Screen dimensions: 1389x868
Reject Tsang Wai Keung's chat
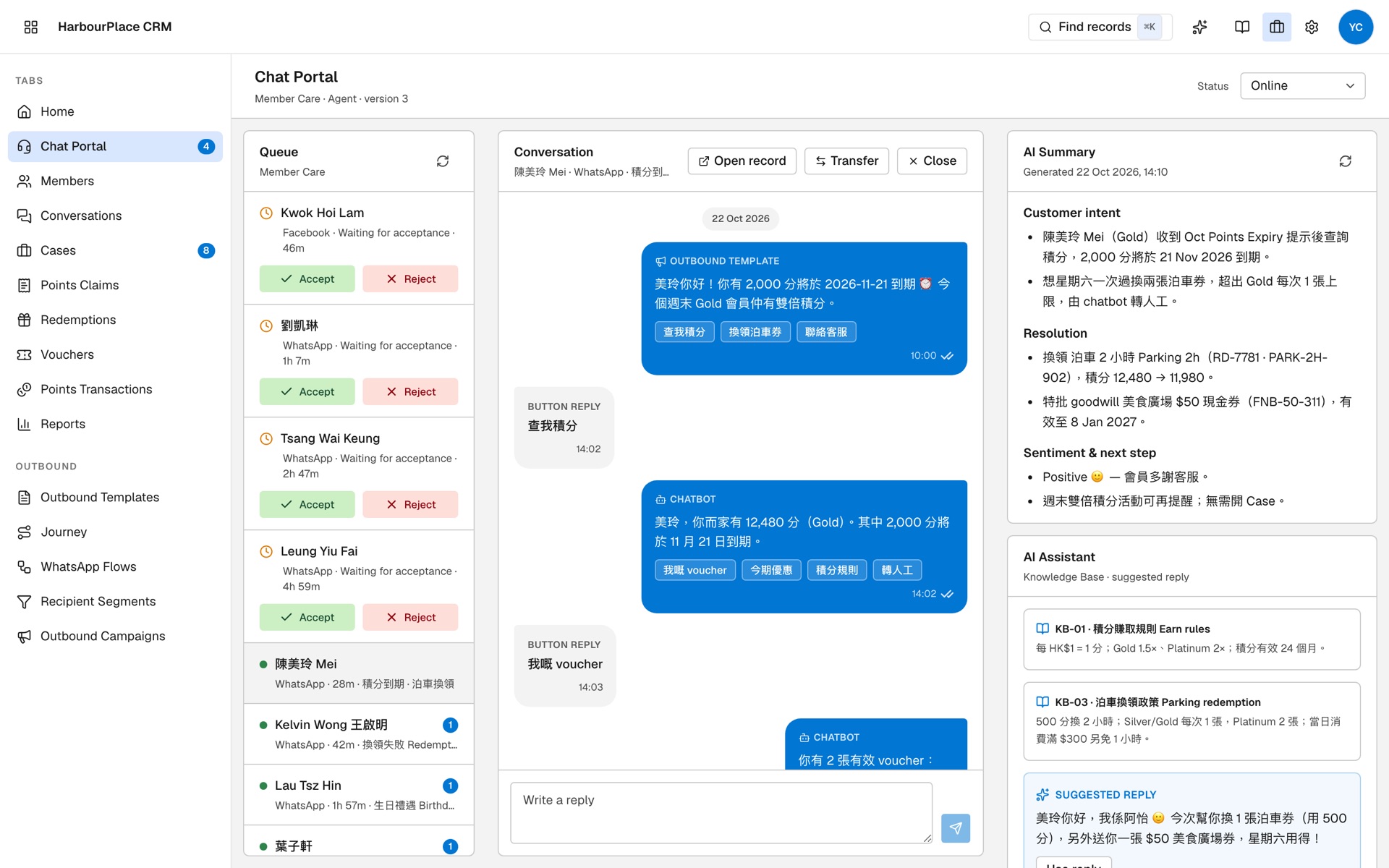tap(410, 504)
